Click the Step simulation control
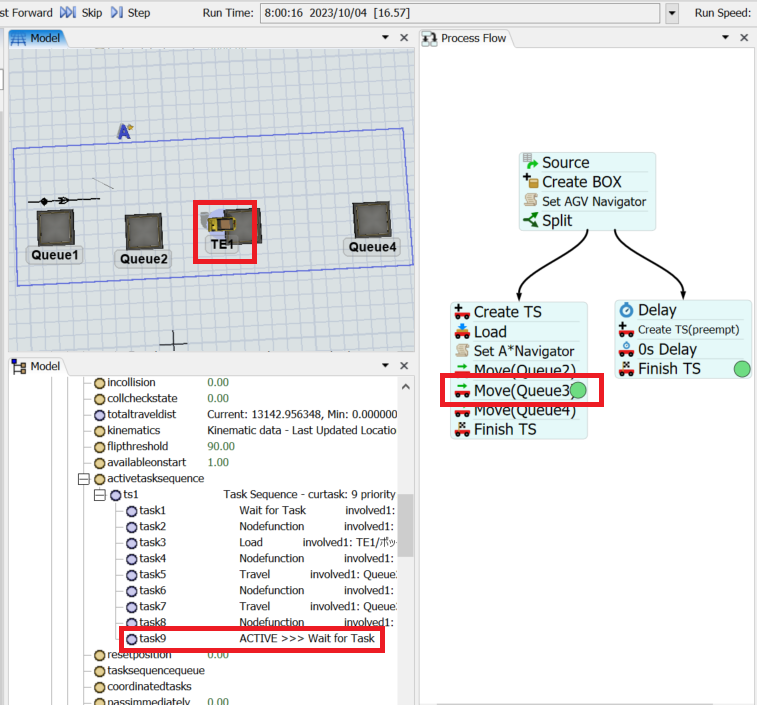This screenshot has width=757, height=705. point(130,13)
